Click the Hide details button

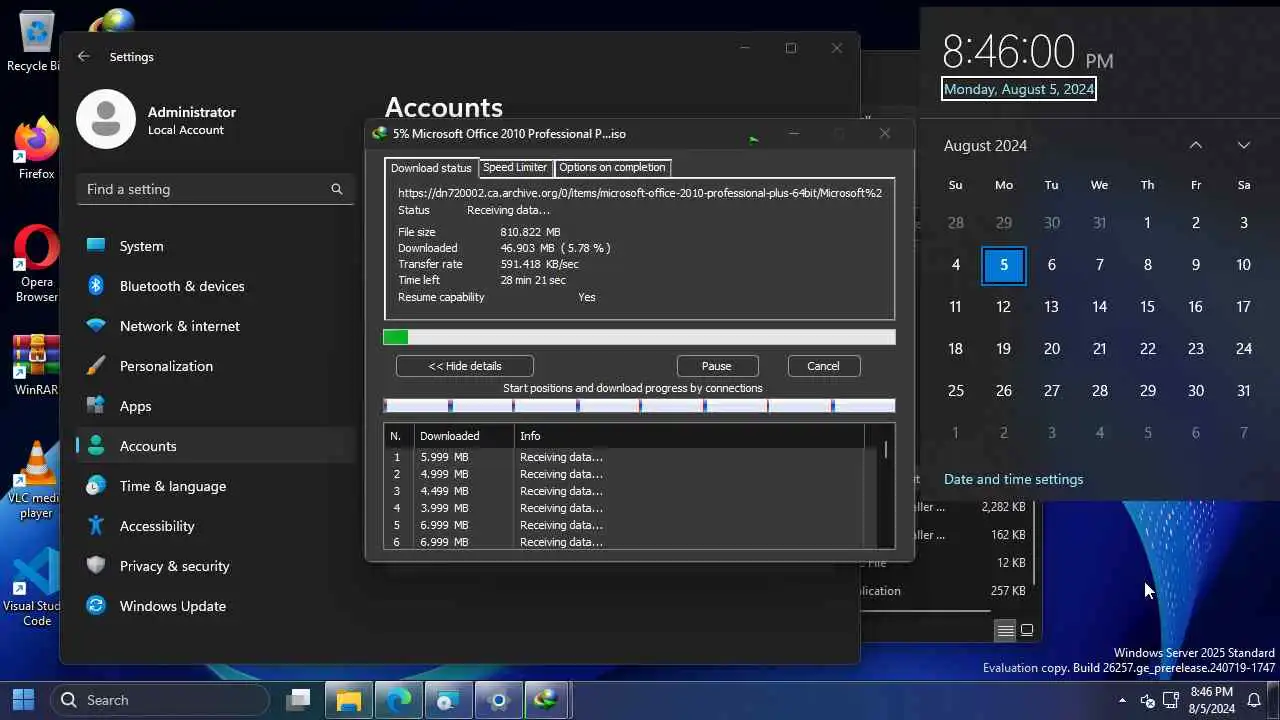(x=465, y=366)
